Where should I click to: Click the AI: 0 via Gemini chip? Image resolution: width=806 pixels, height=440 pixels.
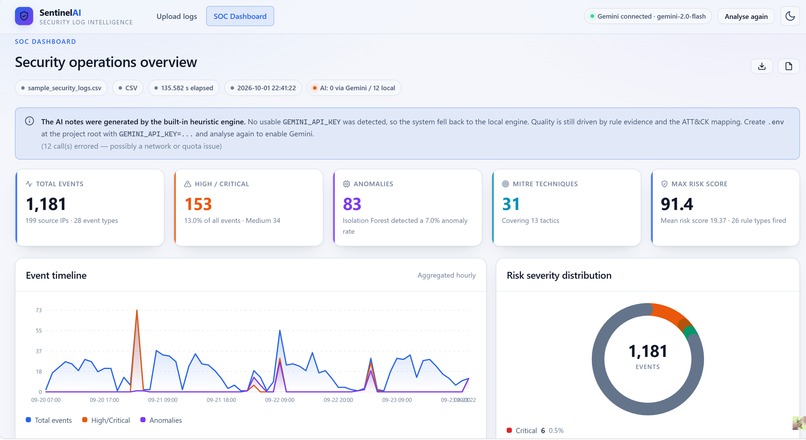pos(354,88)
